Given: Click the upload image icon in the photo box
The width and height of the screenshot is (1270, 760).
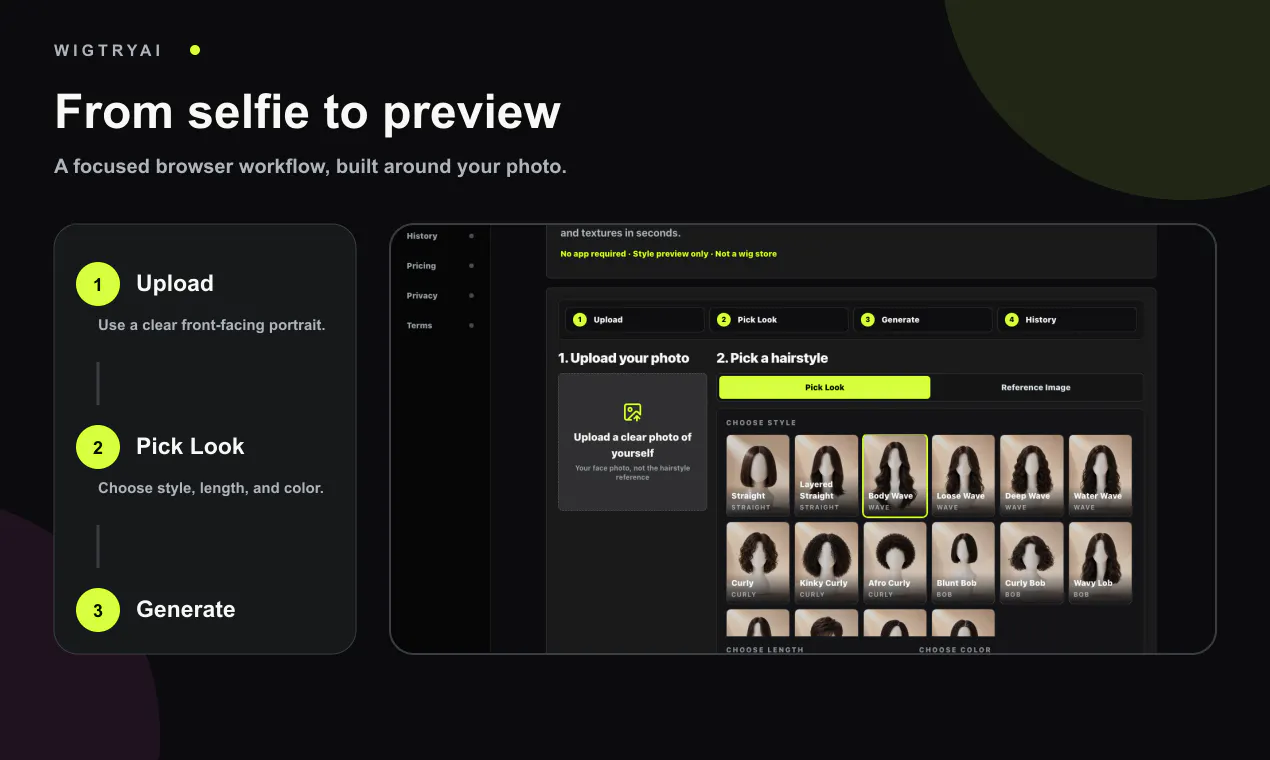Looking at the screenshot, I should (x=632, y=412).
